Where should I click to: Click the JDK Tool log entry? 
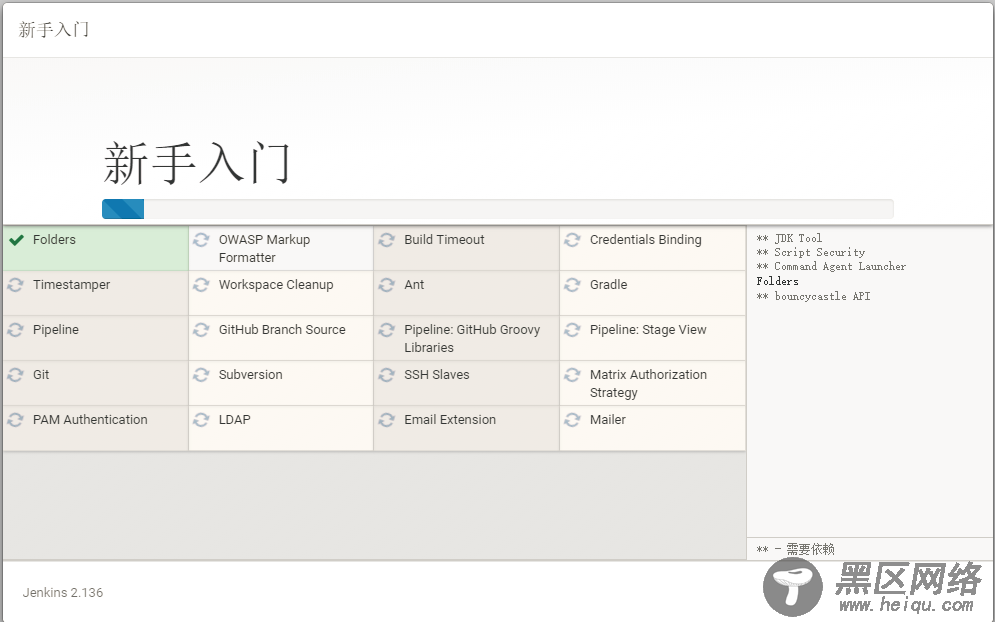pos(789,239)
